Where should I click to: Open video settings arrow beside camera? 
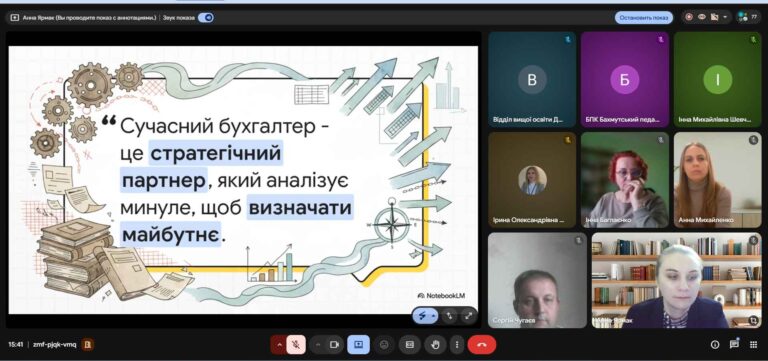pos(318,345)
